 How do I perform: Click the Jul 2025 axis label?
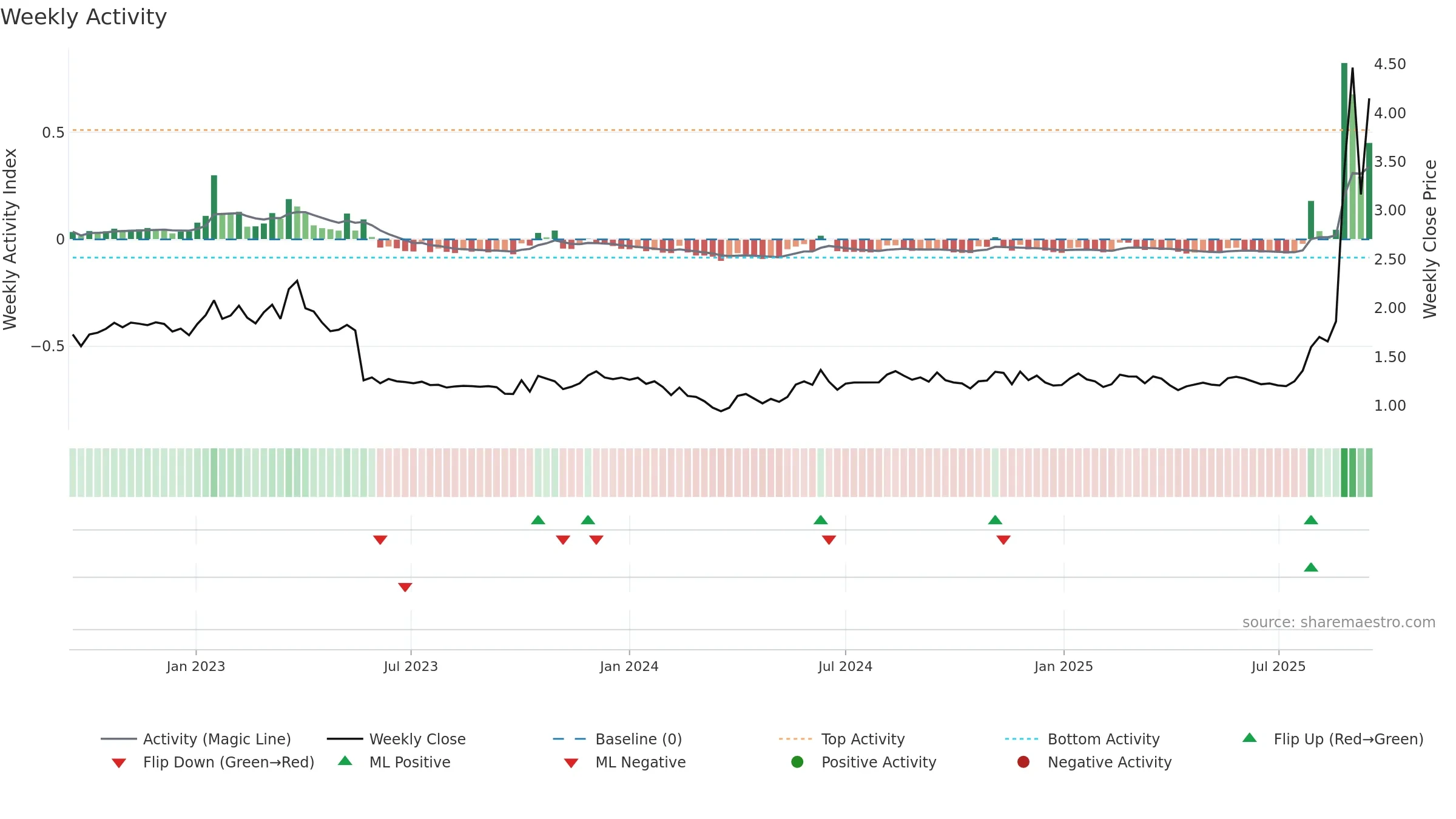coord(1278,667)
